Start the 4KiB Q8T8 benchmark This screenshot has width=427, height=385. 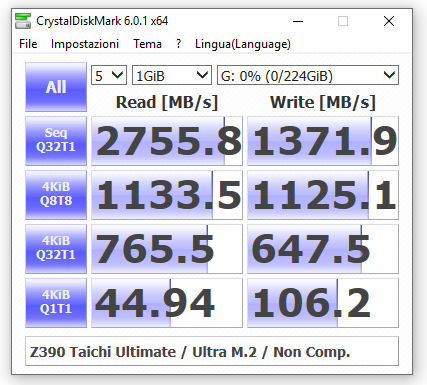click(x=56, y=195)
